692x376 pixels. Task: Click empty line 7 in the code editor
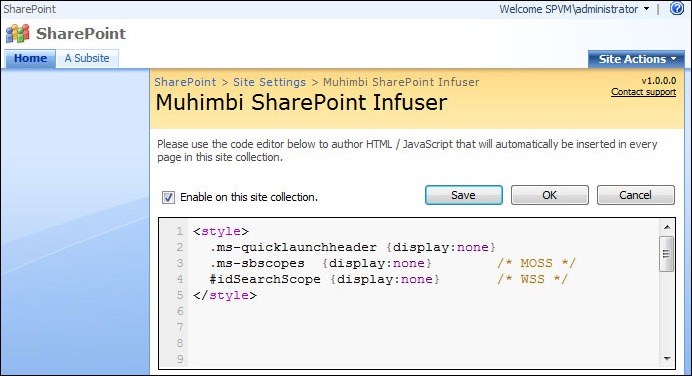point(424,327)
